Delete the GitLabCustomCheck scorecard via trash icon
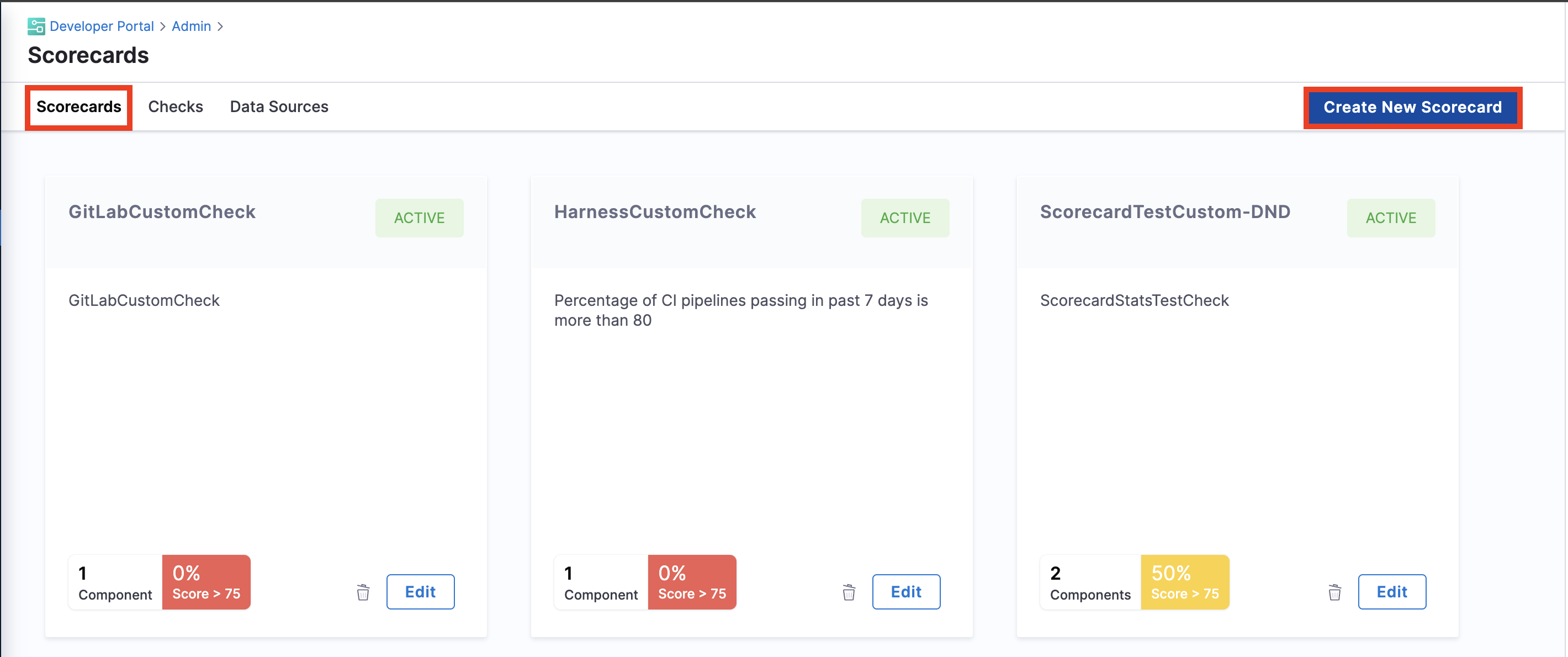This screenshot has height=657, width=1568. [x=363, y=592]
